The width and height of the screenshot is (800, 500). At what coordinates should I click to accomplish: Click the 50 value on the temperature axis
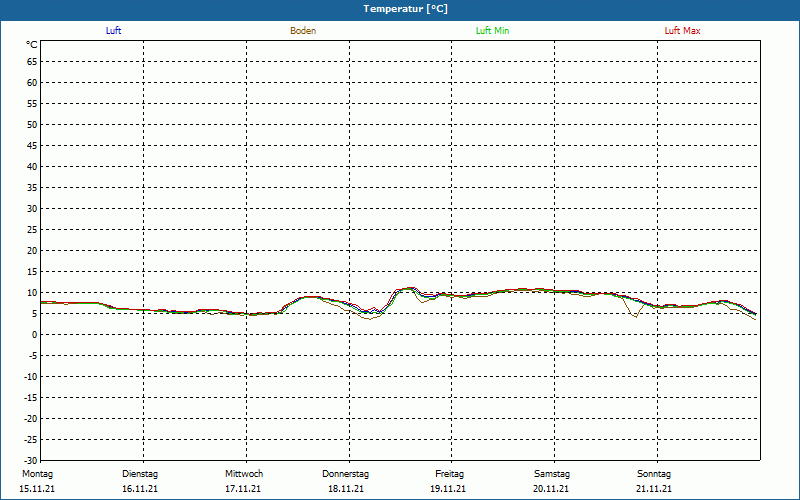[32, 124]
